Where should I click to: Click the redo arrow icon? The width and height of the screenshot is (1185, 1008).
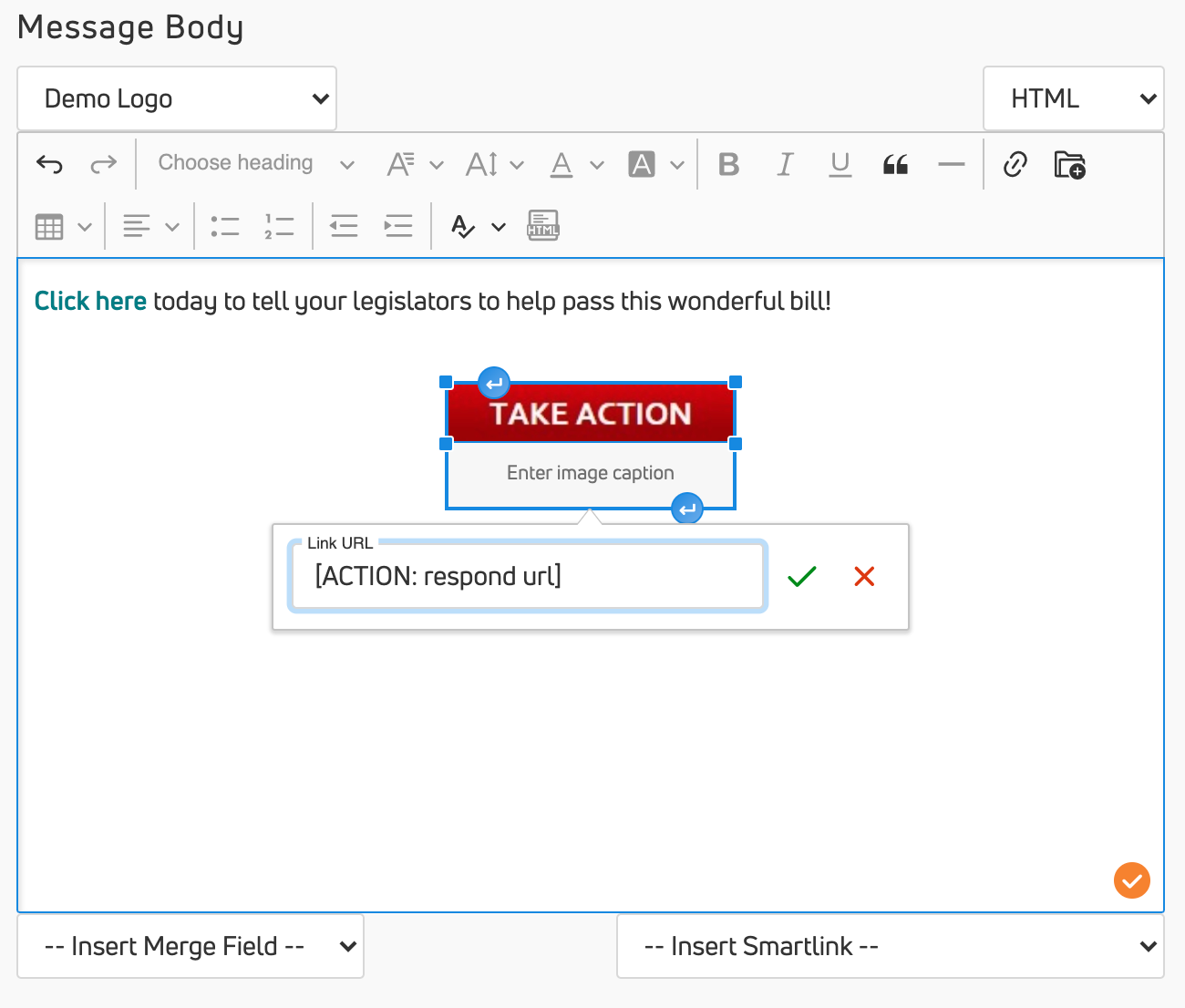(x=103, y=164)
